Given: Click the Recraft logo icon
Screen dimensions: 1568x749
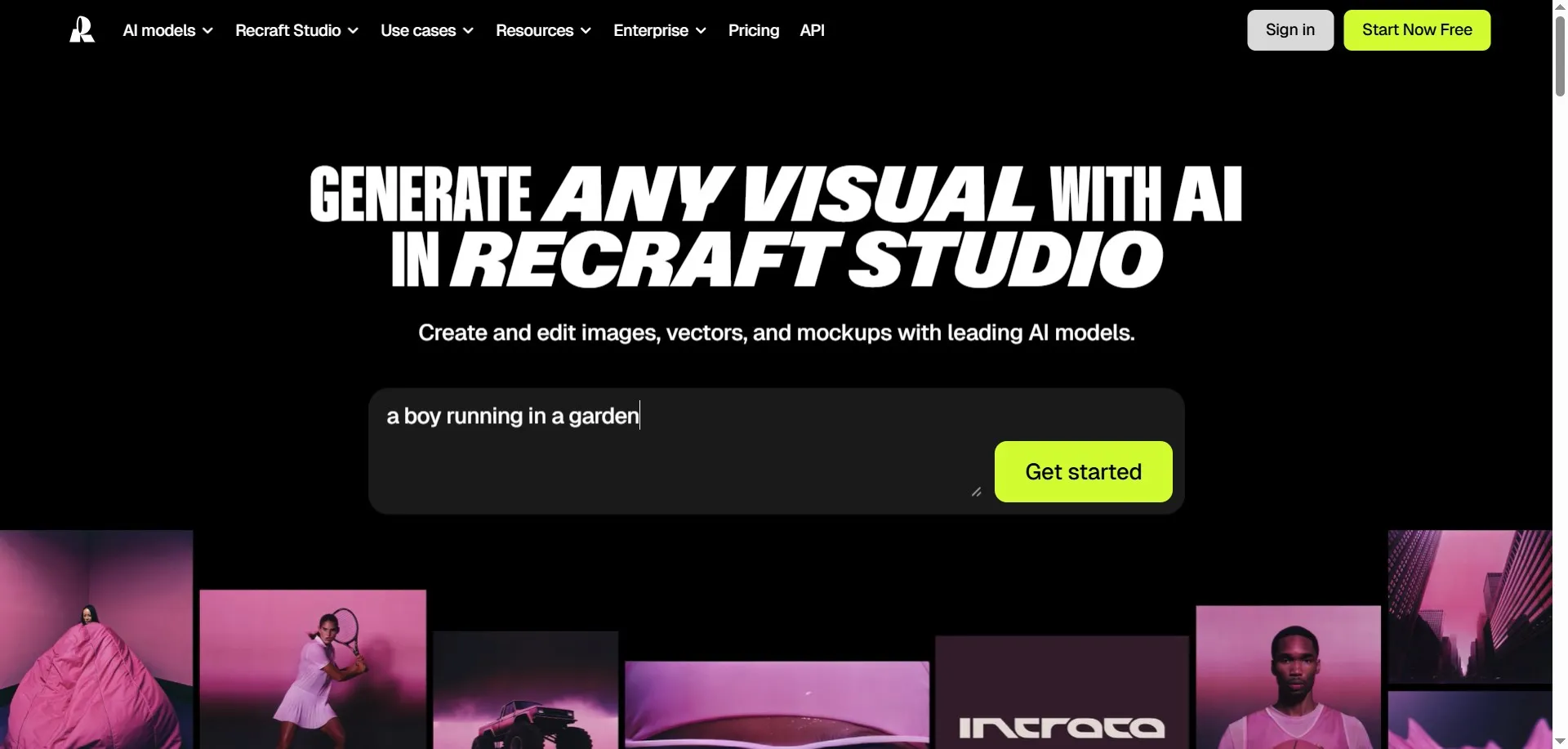Looking at the screenshot, I should click(82, 30).
